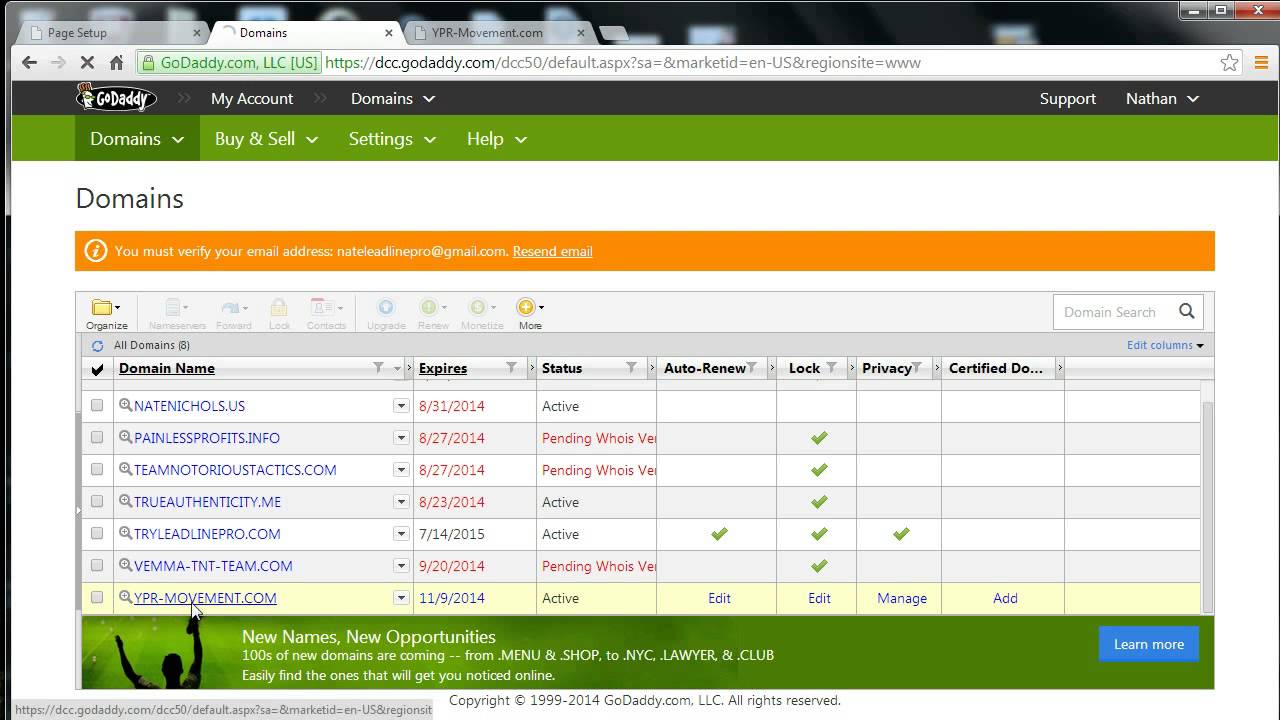Check the TRYLEADLINEPRO.COM row checkbox

click(x=97, y=534)
